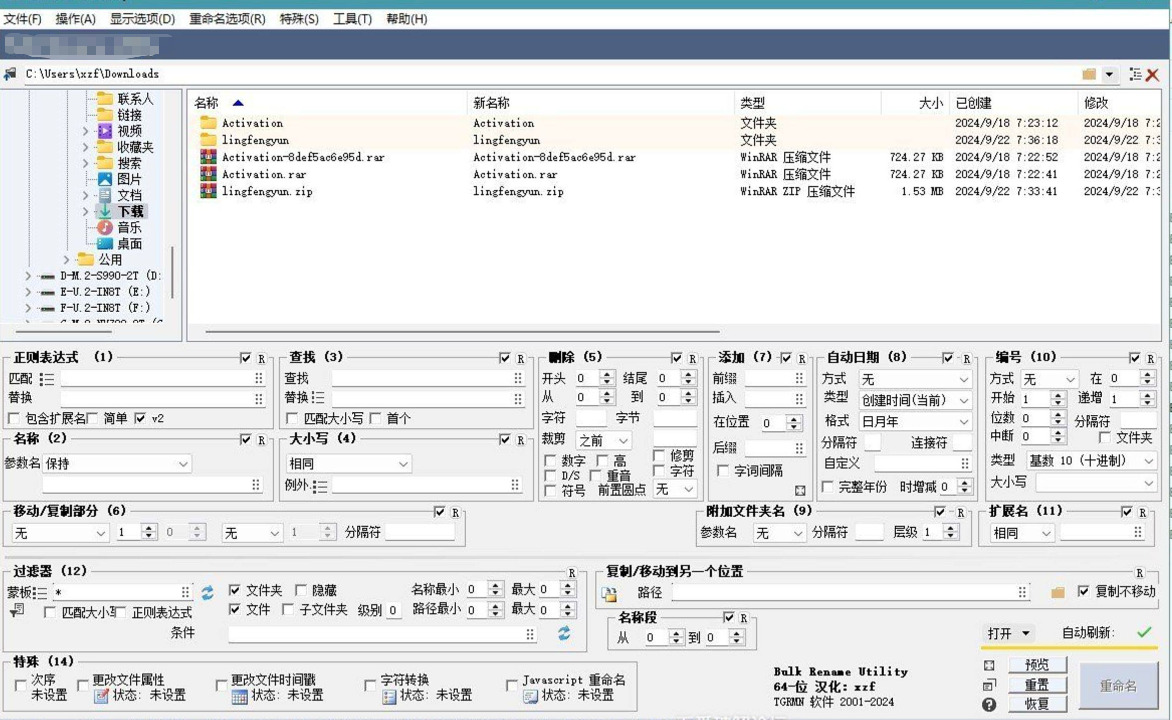The image size is (1172, 720).
Task: Click the R reset icon of 过滤器 (12)
Action: coord(572,573)
